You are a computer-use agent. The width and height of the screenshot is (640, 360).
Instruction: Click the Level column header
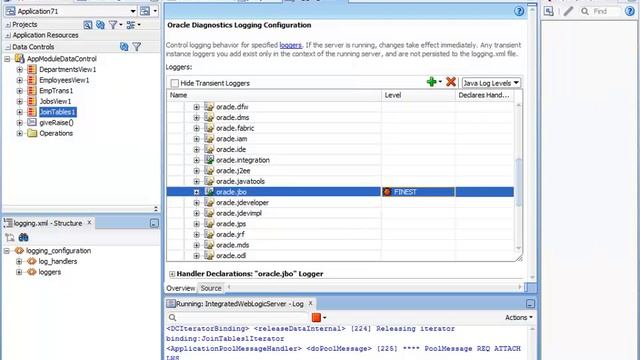(x=418, y=95)
